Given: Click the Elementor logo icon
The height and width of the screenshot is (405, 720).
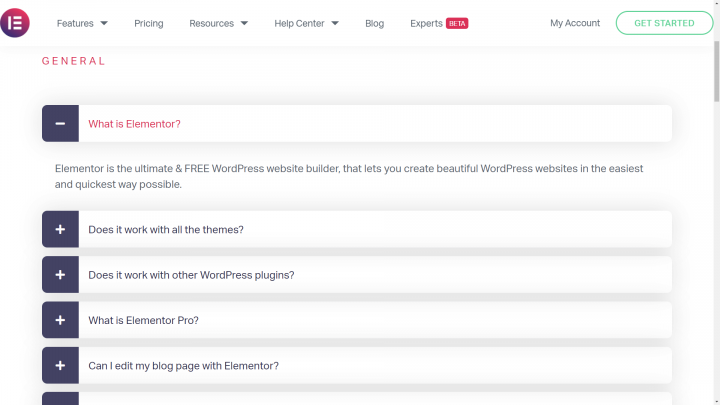Looking at the screenshot, I should (x=16, y=23).
